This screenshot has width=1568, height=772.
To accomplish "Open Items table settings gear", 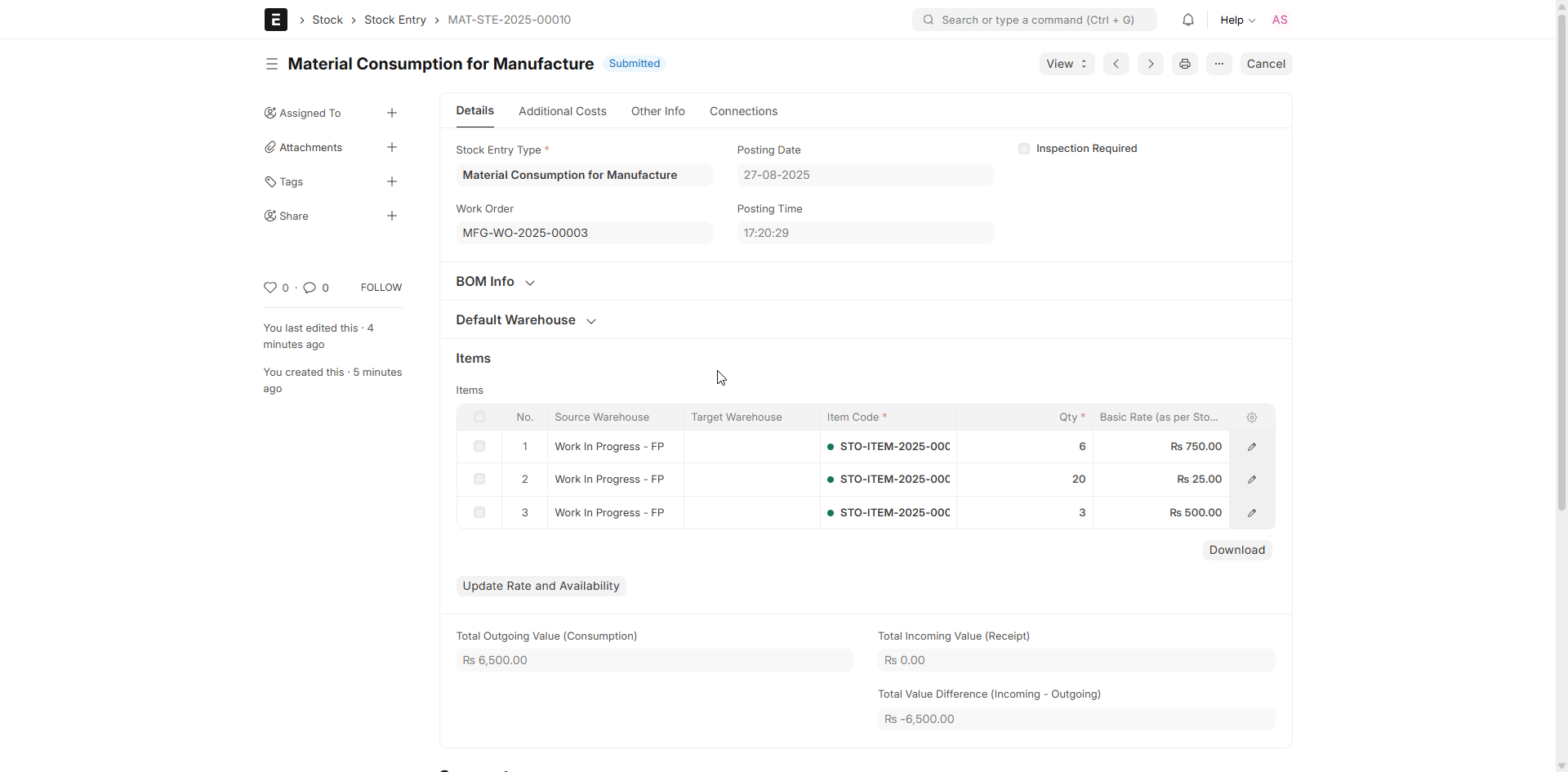I will click(1251, 417).
